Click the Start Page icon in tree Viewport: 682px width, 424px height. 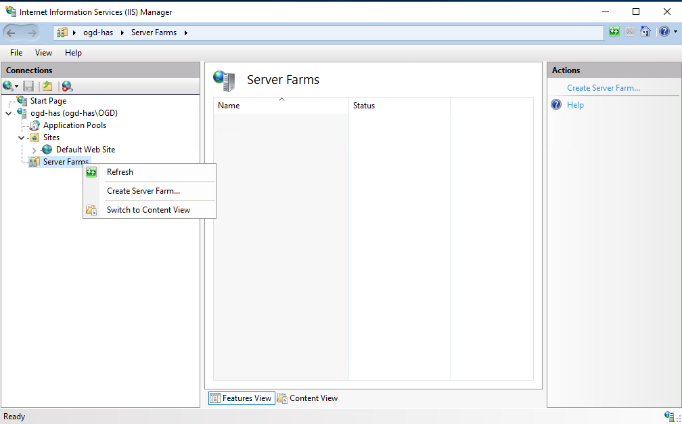(22, 101)
